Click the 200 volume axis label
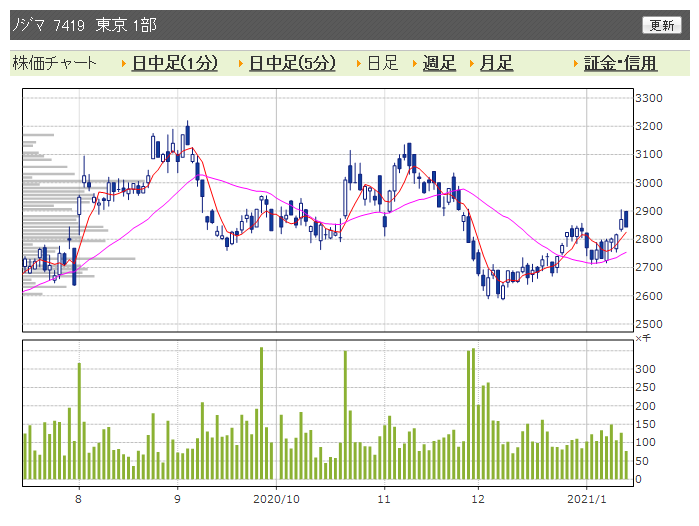699x526 pixels. [x=646, y=406]
